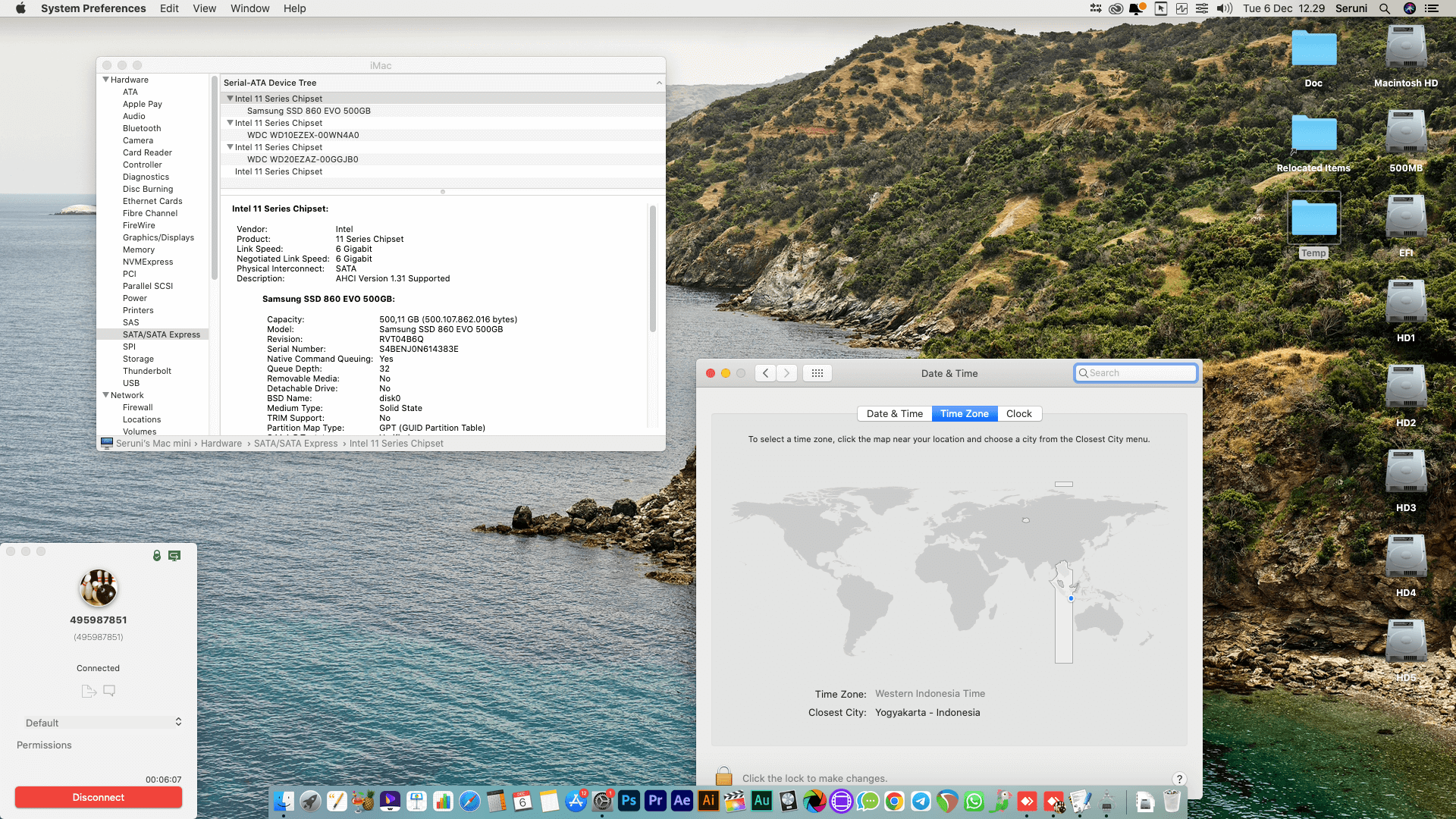Screen dimensions: 1456x819
Task: Open the Window menu
Action: click(x=249, y=8)
